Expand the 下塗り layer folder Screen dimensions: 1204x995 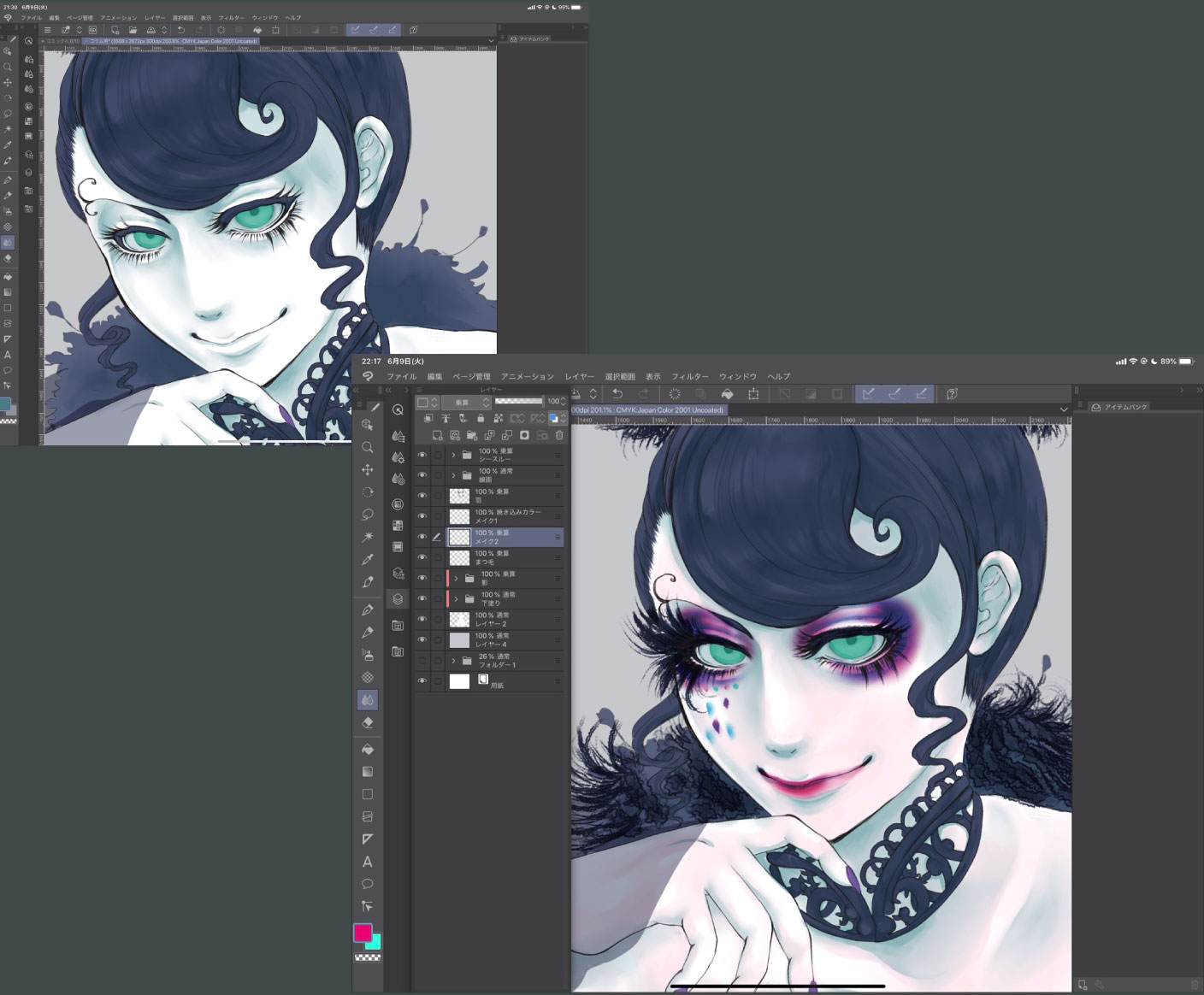pos(456,598)
